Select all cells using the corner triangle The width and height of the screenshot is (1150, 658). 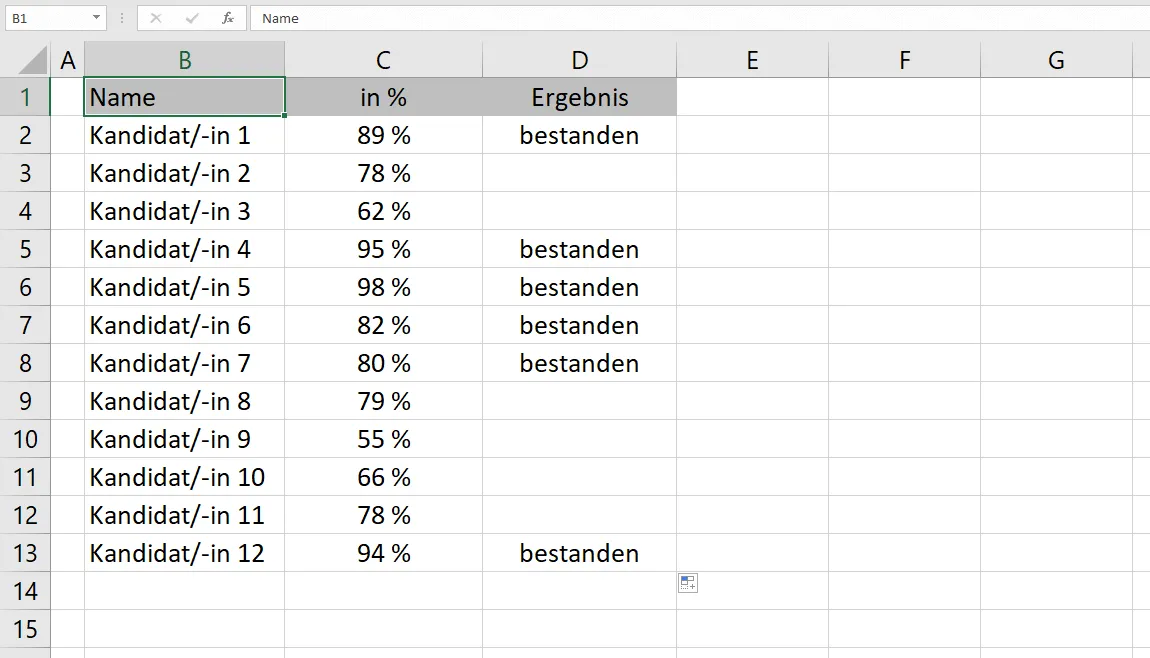[27, 59]
